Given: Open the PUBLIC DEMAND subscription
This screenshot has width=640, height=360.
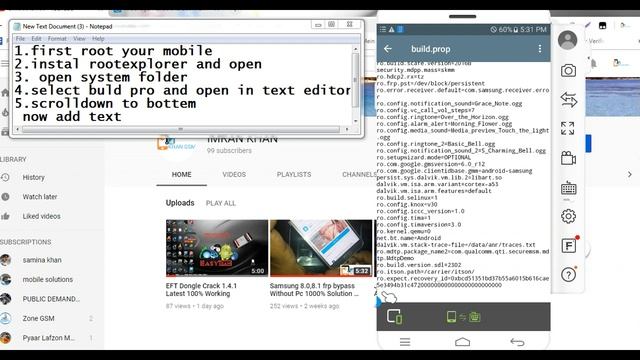Looking at the screenshot, I should (x=51, y=299).
